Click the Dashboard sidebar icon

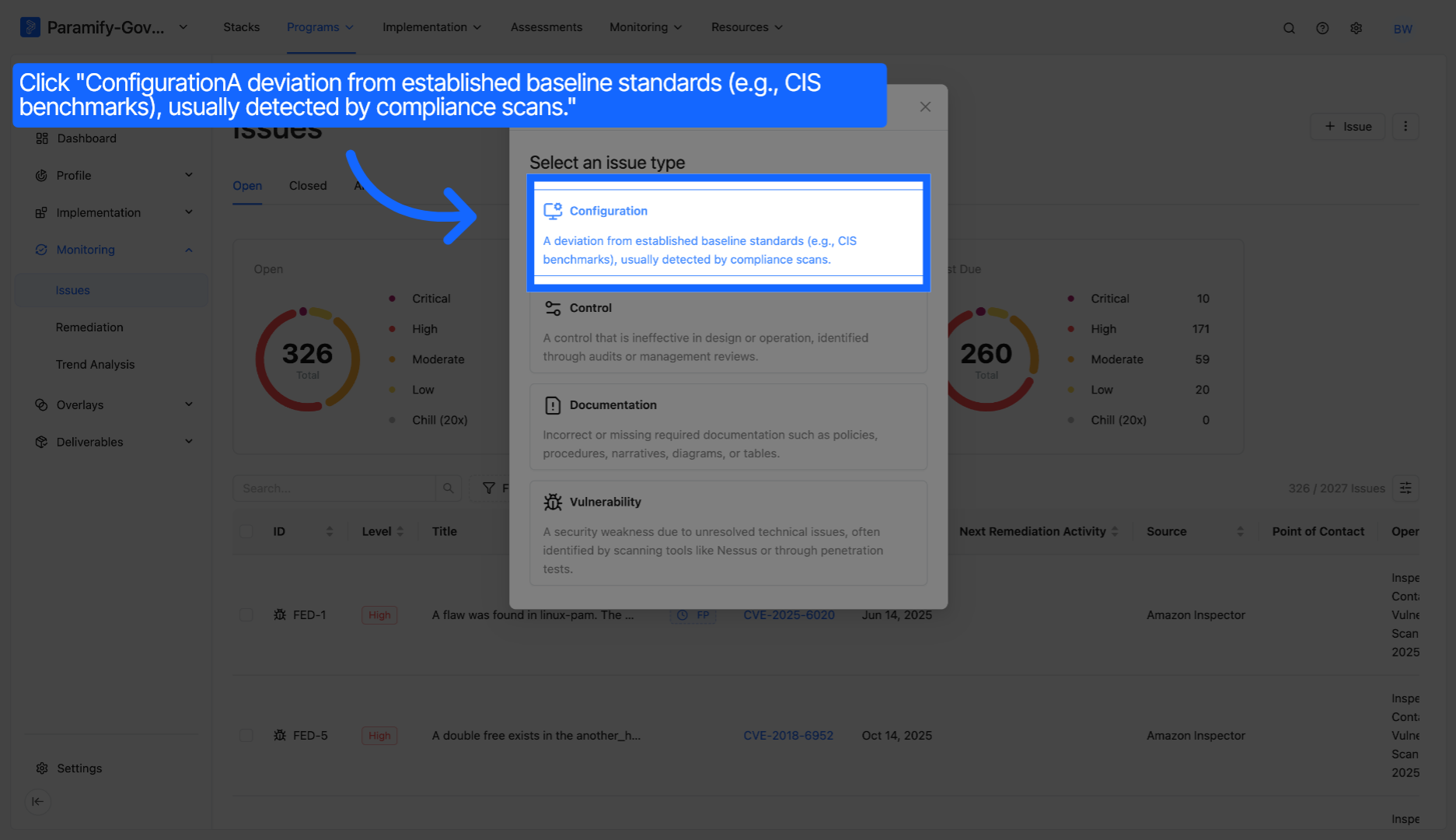[42, 138]
